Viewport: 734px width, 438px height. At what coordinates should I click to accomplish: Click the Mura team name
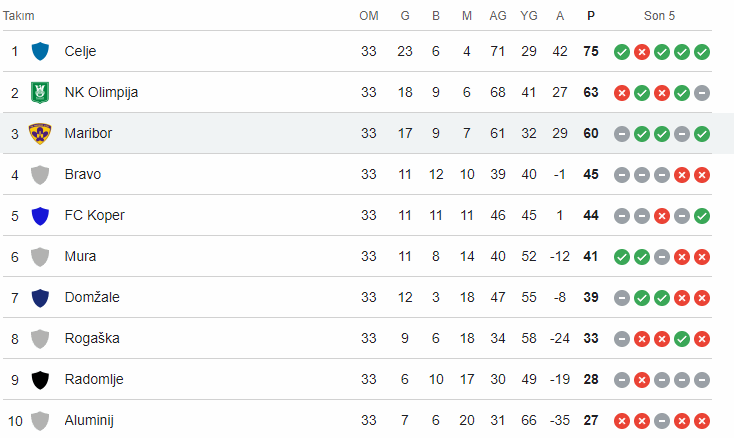[x=80, y=256]
